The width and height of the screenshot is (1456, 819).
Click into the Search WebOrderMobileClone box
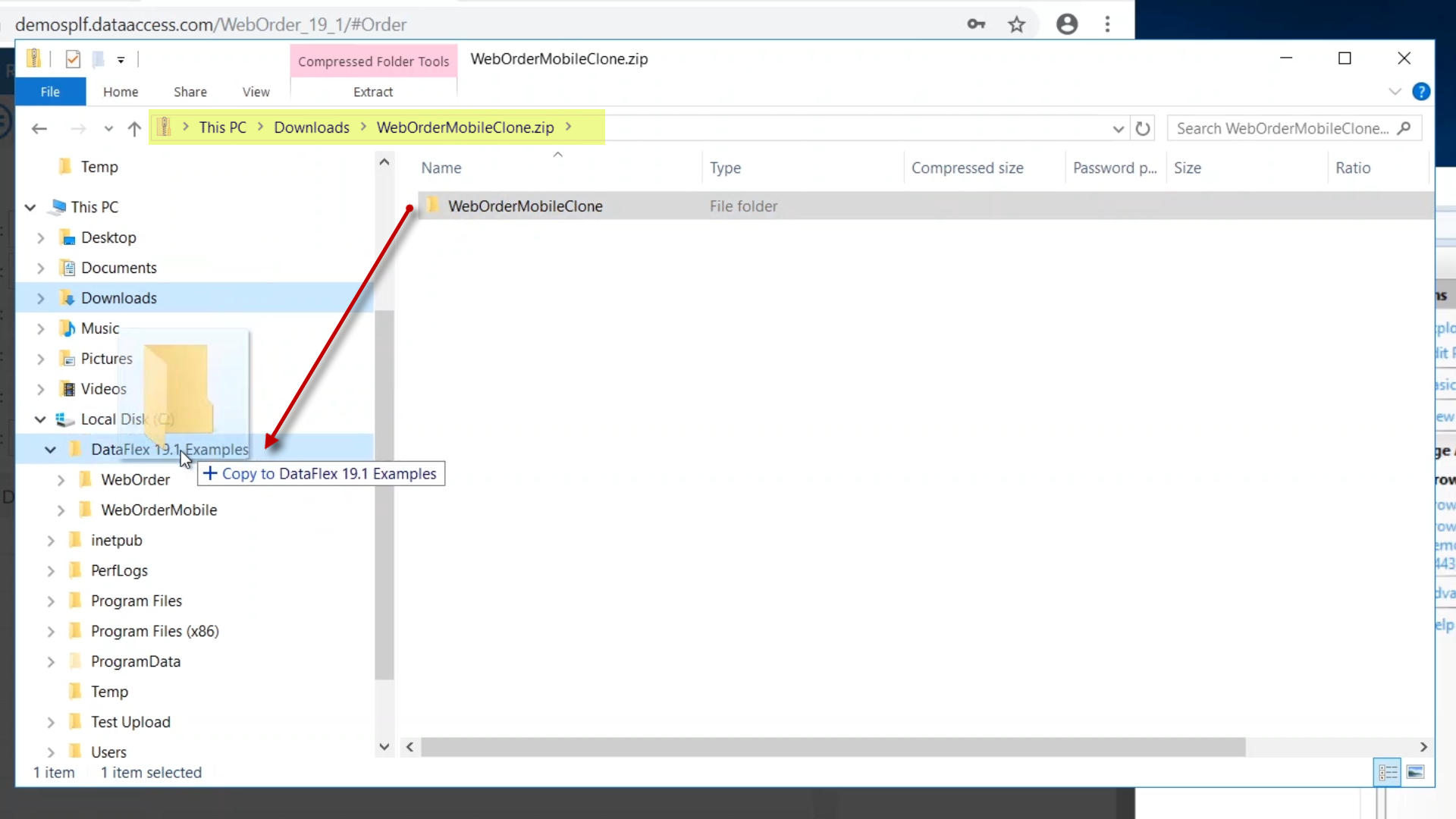click(x=1282, y=128)
